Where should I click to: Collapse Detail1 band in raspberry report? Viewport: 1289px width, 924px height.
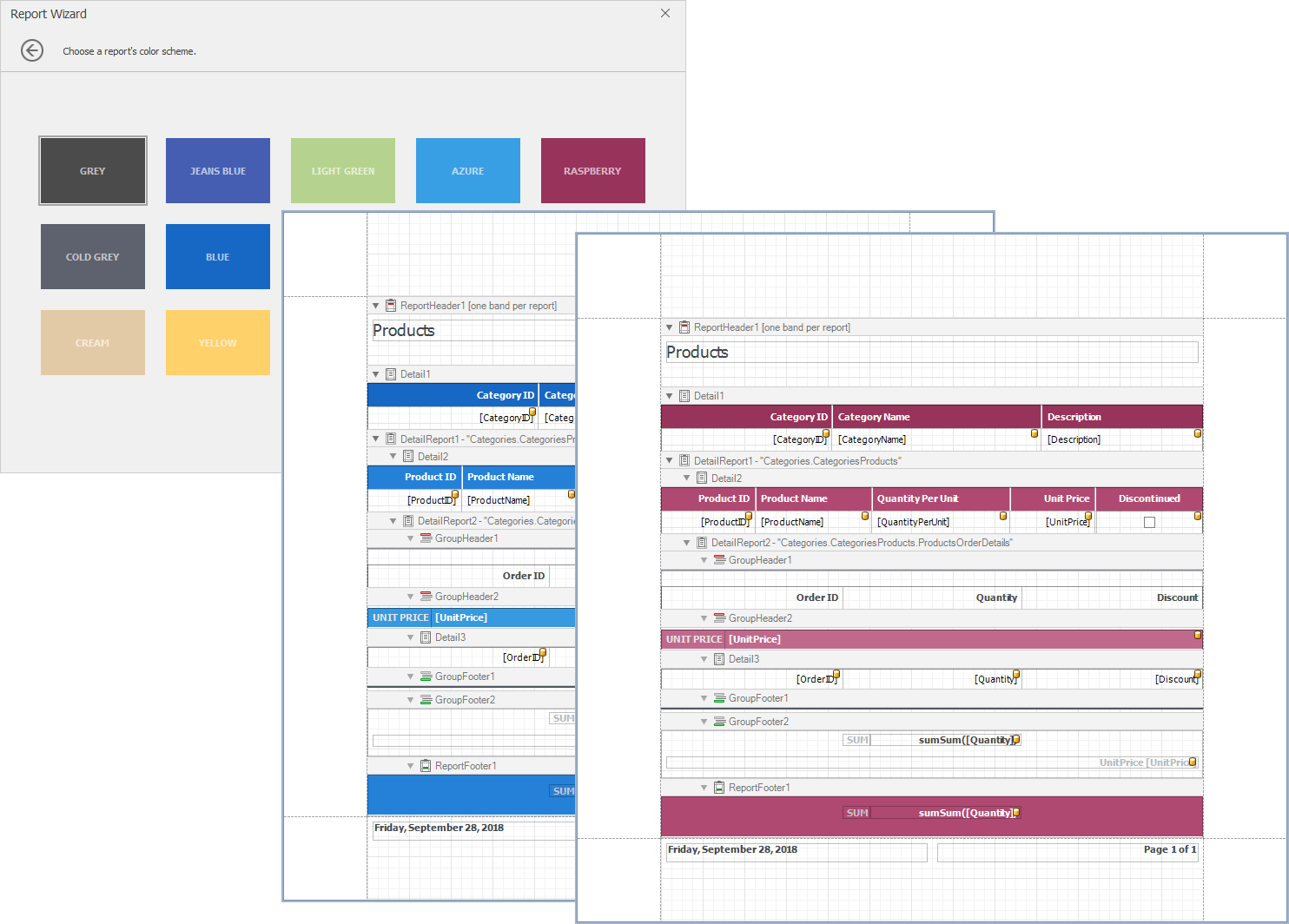pyautogui.click(x=670, y=396)
